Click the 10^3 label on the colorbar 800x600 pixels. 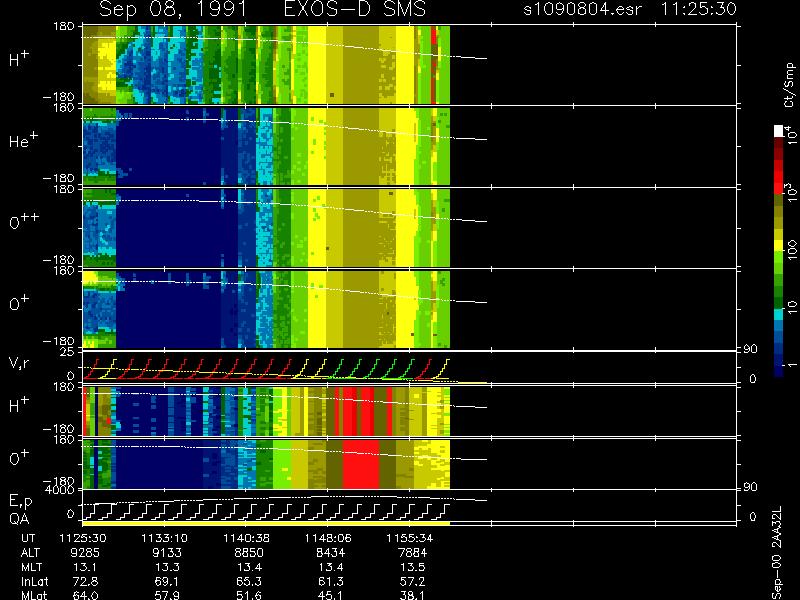[x=791, y=193]
